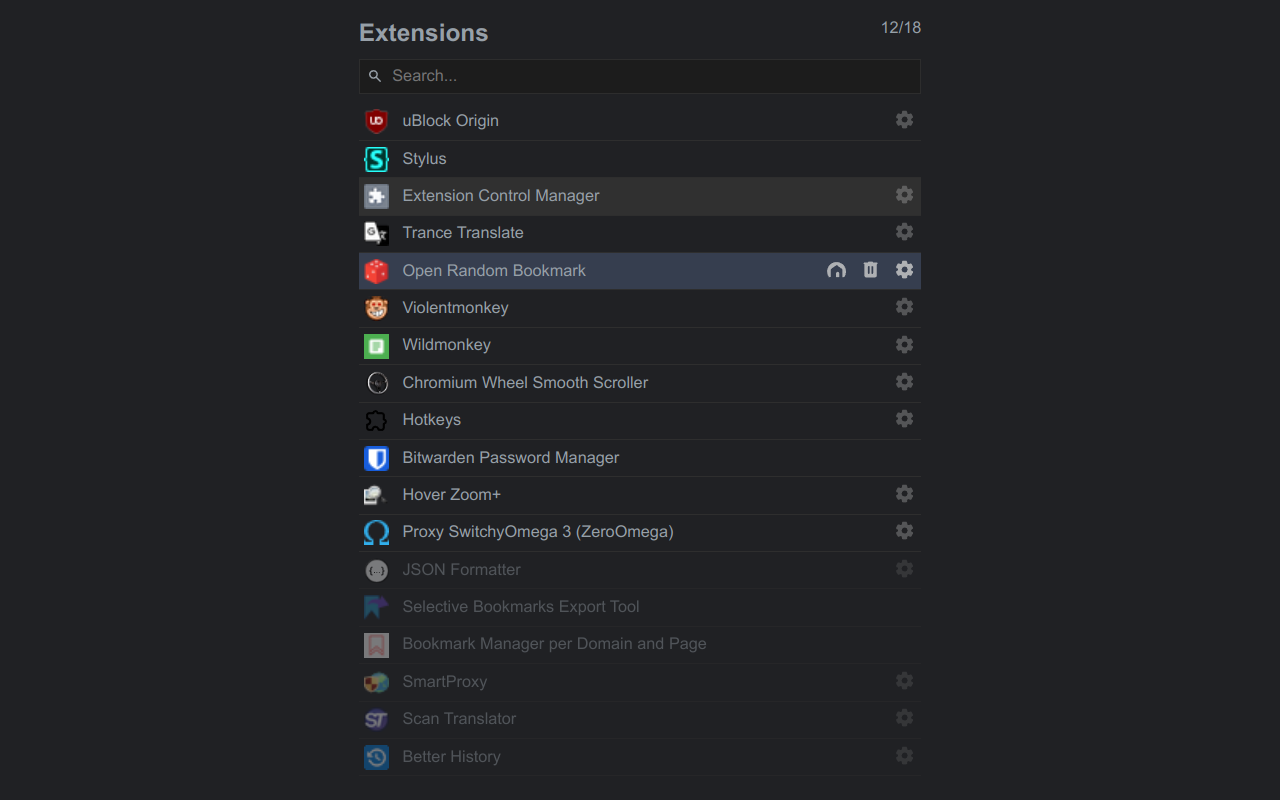The width and height of the screenshot is (1280, 800).
Task: Open JSON Formatter settings gear
Action: click(x=904, y=569)
